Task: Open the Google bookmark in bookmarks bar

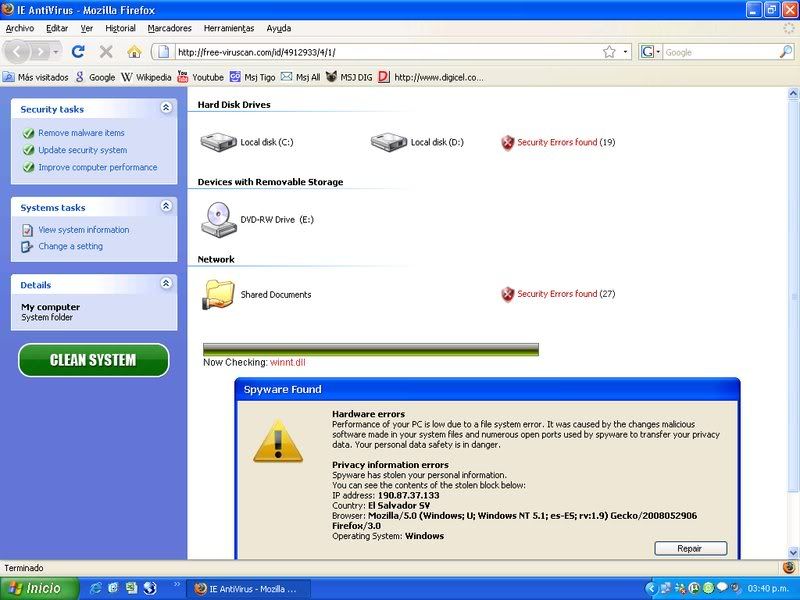Action: [x=95, y=77]
